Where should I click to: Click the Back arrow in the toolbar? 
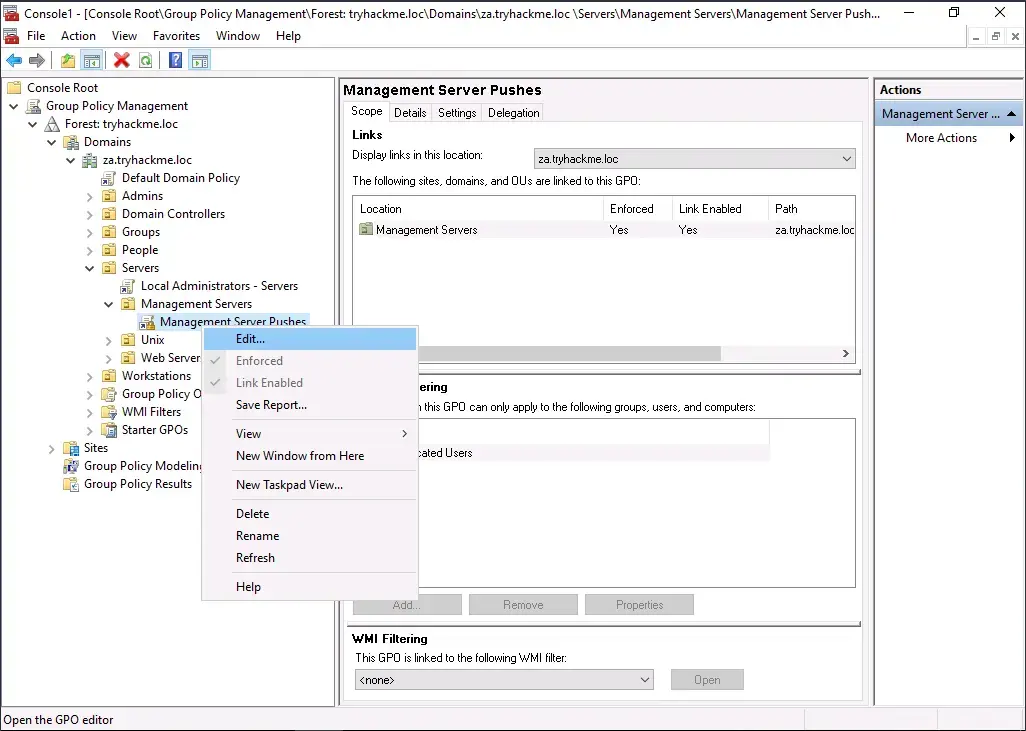tap(14, 61)
